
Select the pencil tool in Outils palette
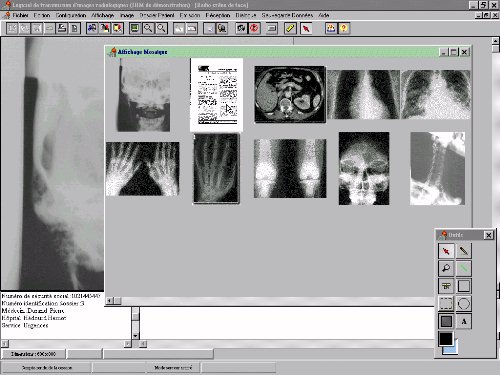[x=464, y=251]
